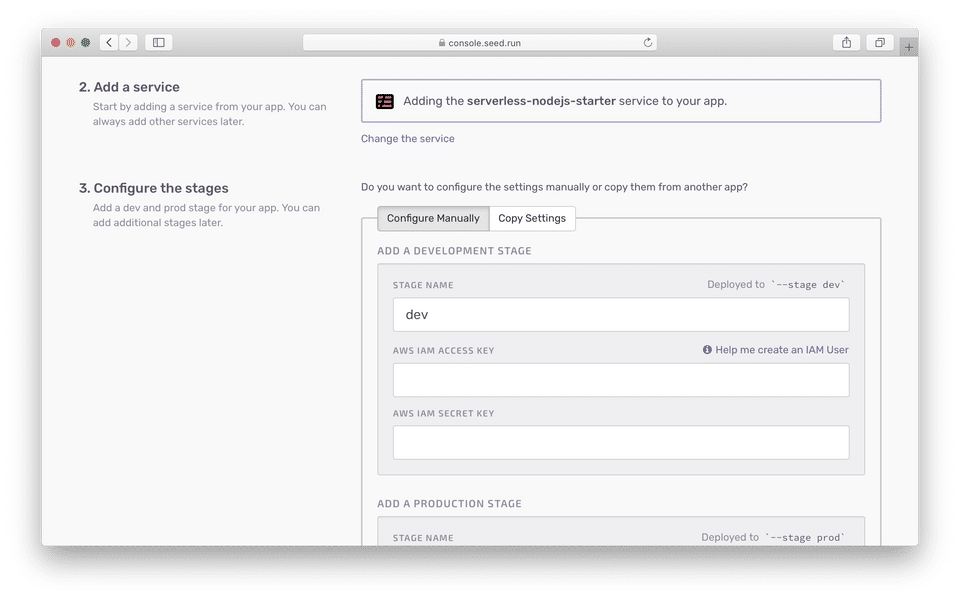
Task: Click the serverless-nodejs-starter service name text
Action: point(541,101)
